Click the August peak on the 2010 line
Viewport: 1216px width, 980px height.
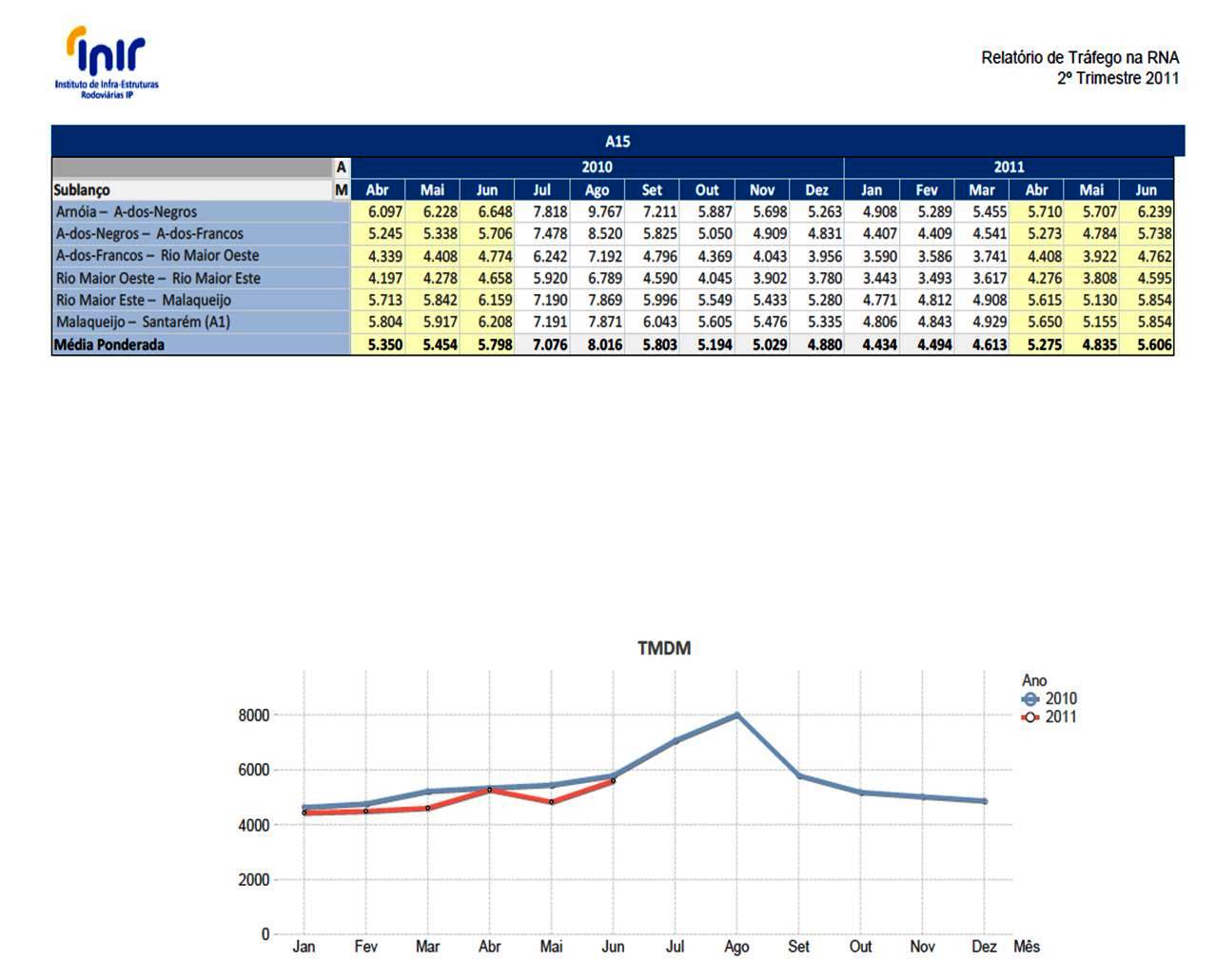pyautogui.click(x=736, y=715)
